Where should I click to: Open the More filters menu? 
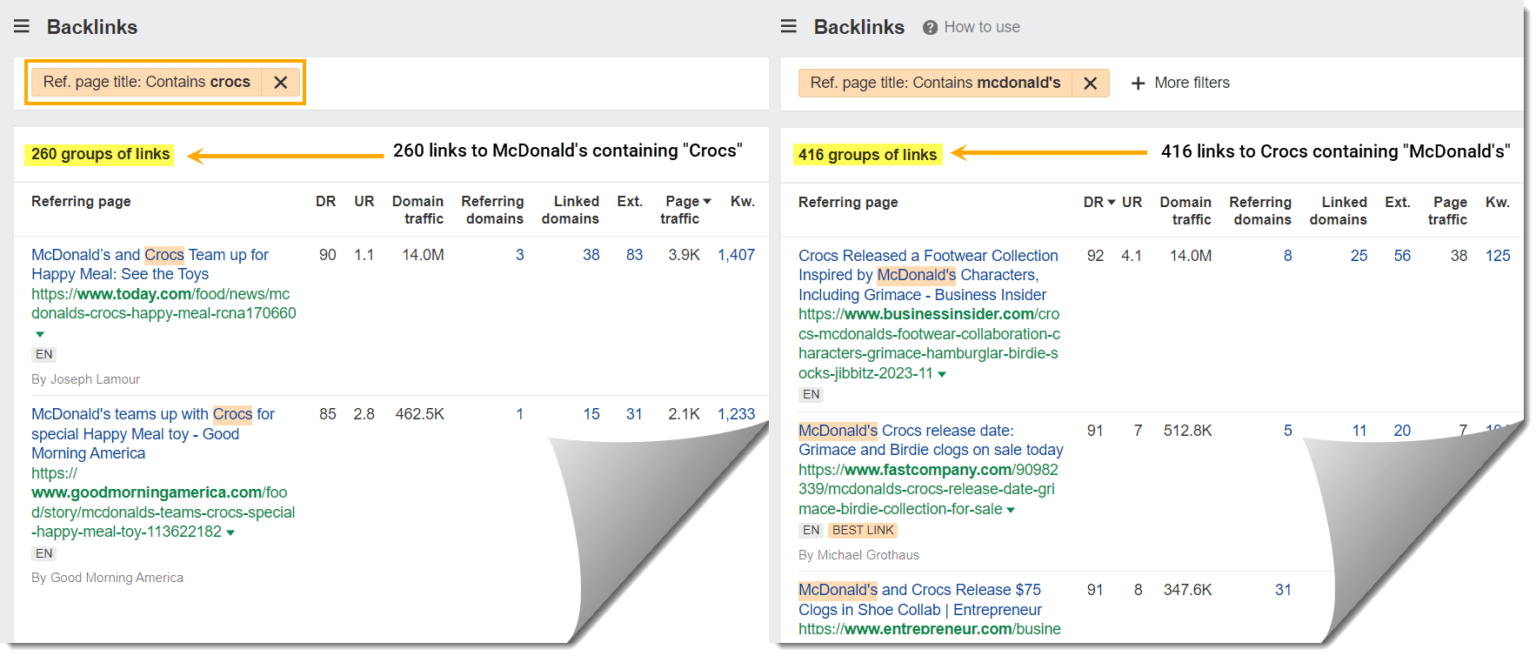point(1192,83)
